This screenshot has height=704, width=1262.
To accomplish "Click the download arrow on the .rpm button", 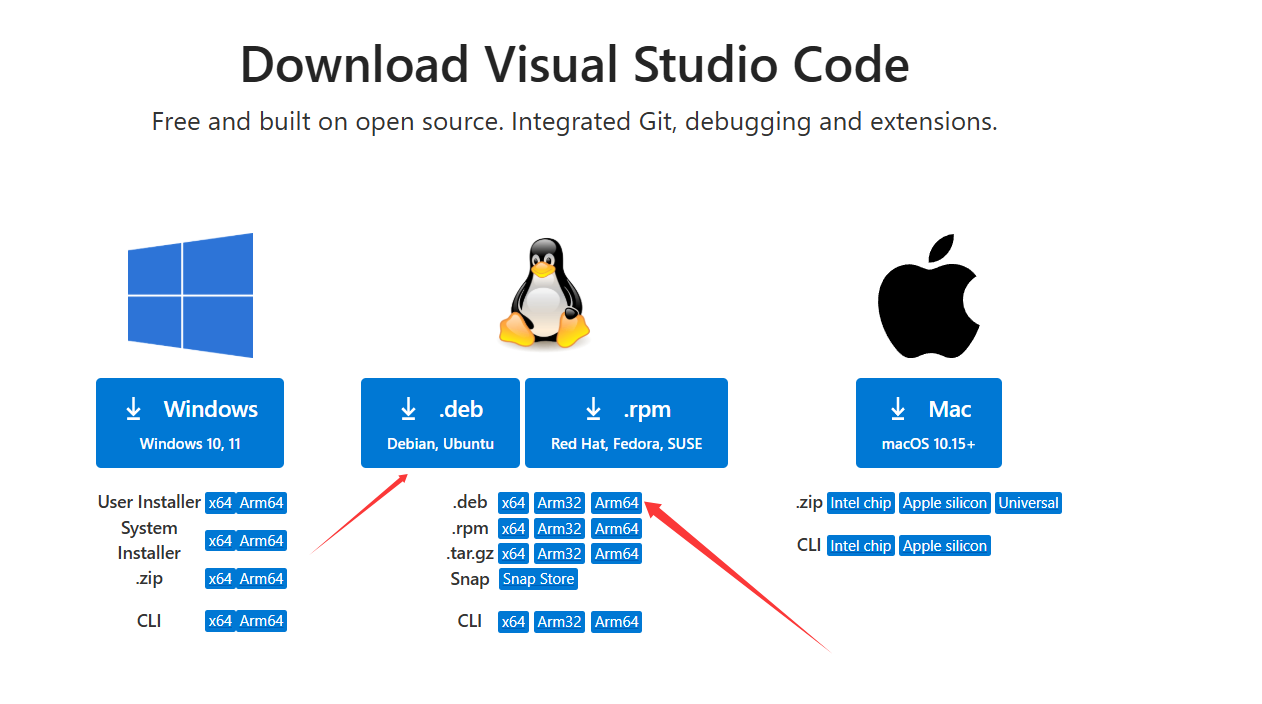I will click(x=593, y=408).
